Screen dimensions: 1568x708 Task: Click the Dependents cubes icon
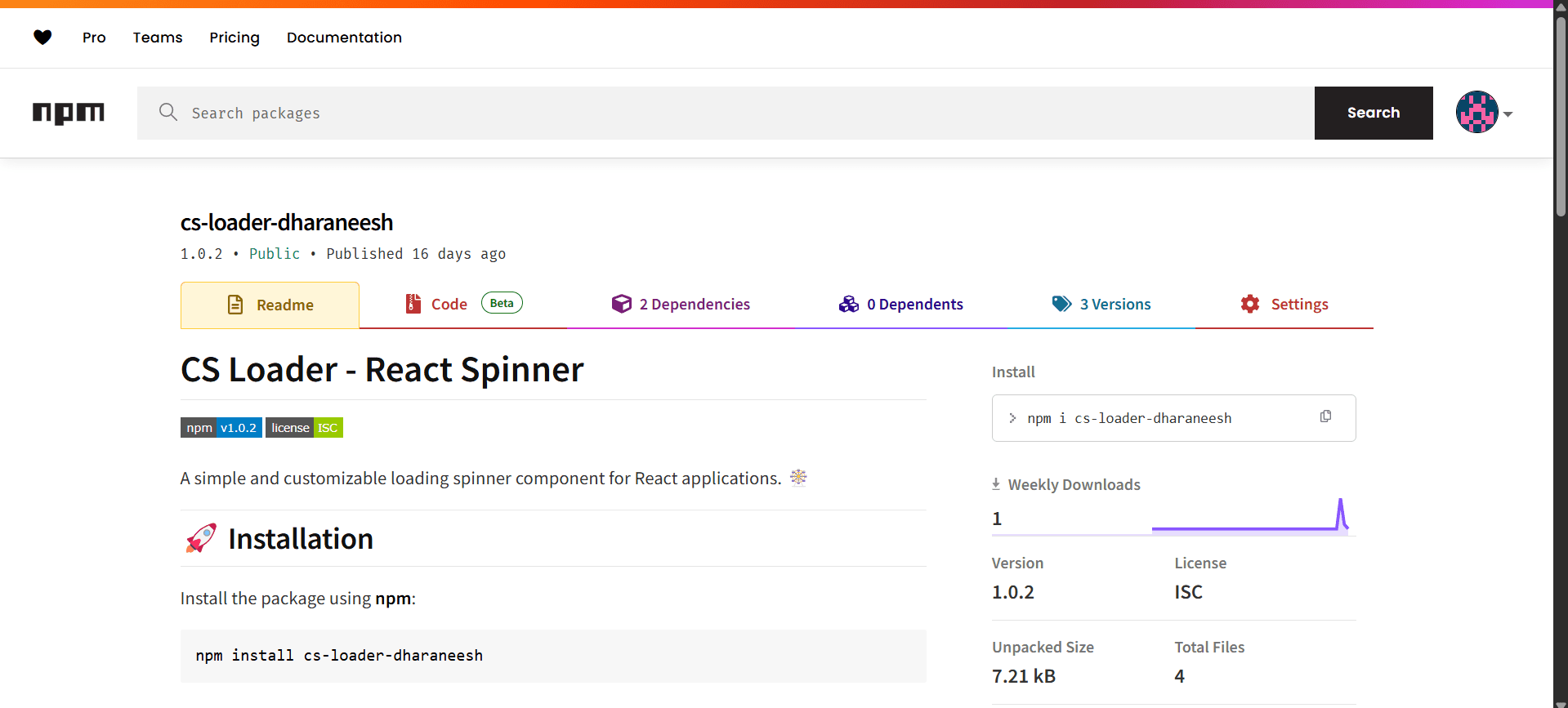(x=848, y=304)
